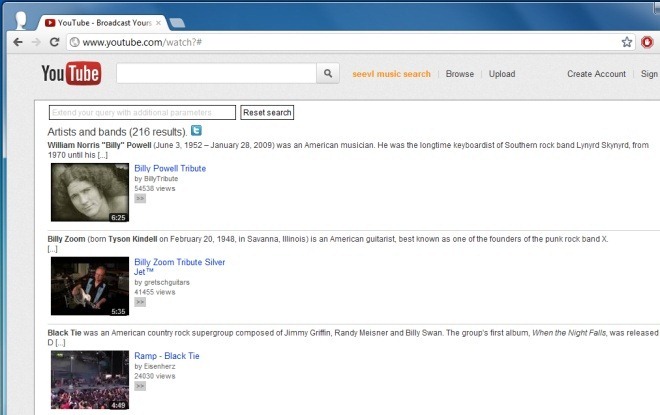The height and width of the screenshot is (415, 660).
Task: Click the Ramp - Black Tie concert thumbnail
Action: 90,380
